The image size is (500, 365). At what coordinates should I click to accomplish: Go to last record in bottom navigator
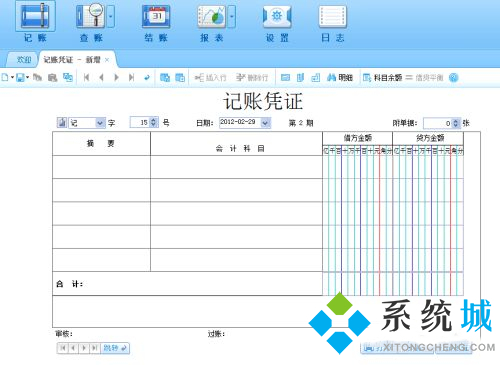pyautogui.click(x=95, y=348)
